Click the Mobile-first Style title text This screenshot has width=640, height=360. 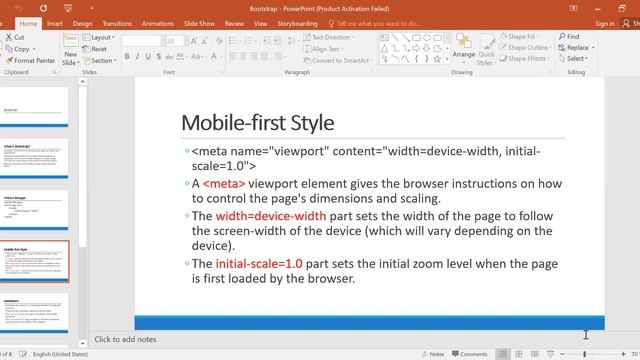point(258,123)
